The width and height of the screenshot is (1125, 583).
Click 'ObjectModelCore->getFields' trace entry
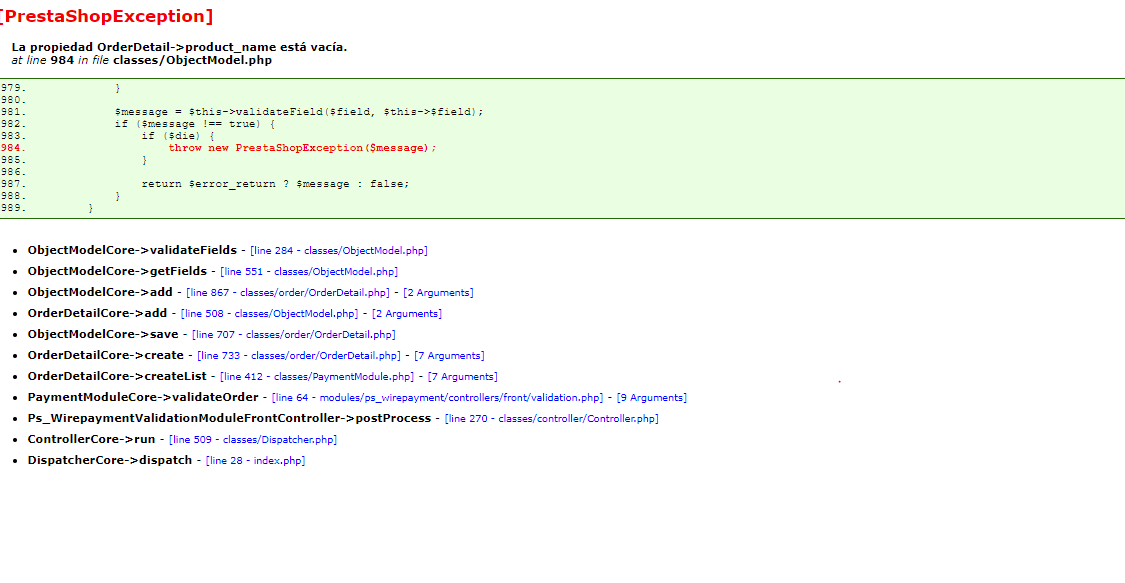tap(117, 271)
